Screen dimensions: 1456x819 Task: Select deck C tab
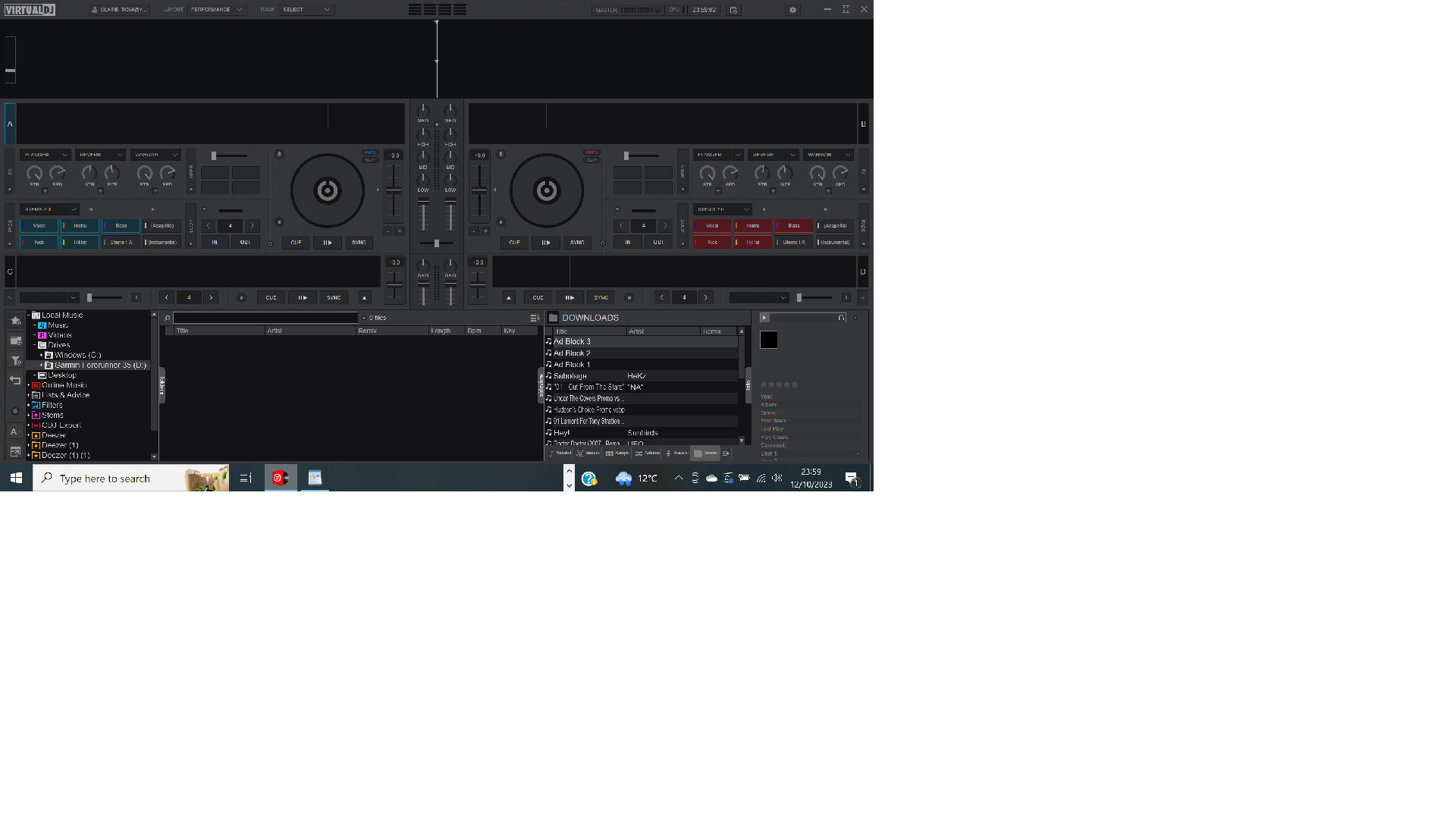click(10, 271)
